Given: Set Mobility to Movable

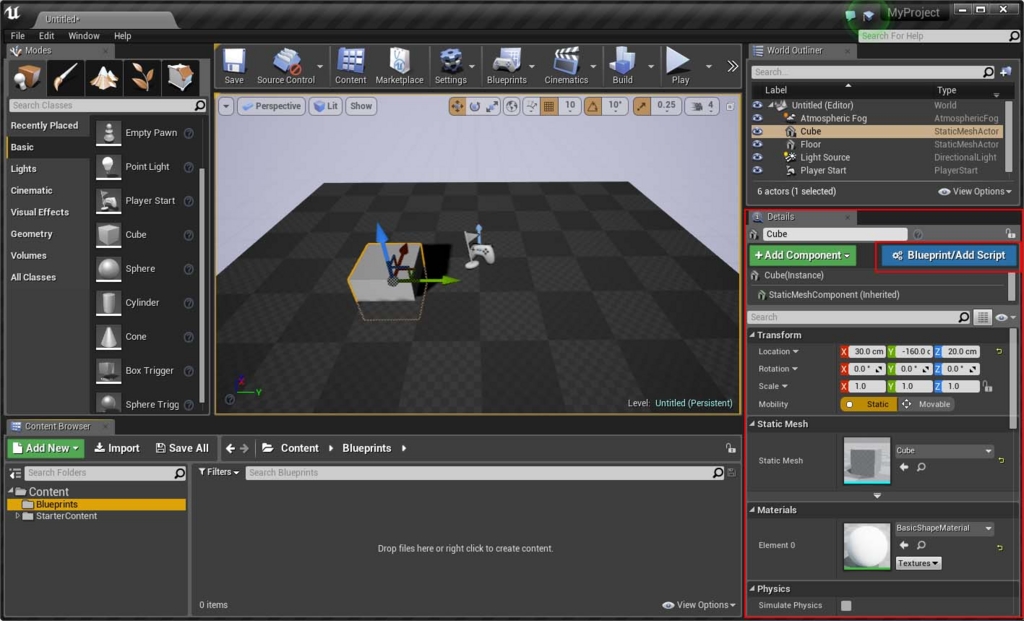Looking at the screenshot, I should (927, 404).
